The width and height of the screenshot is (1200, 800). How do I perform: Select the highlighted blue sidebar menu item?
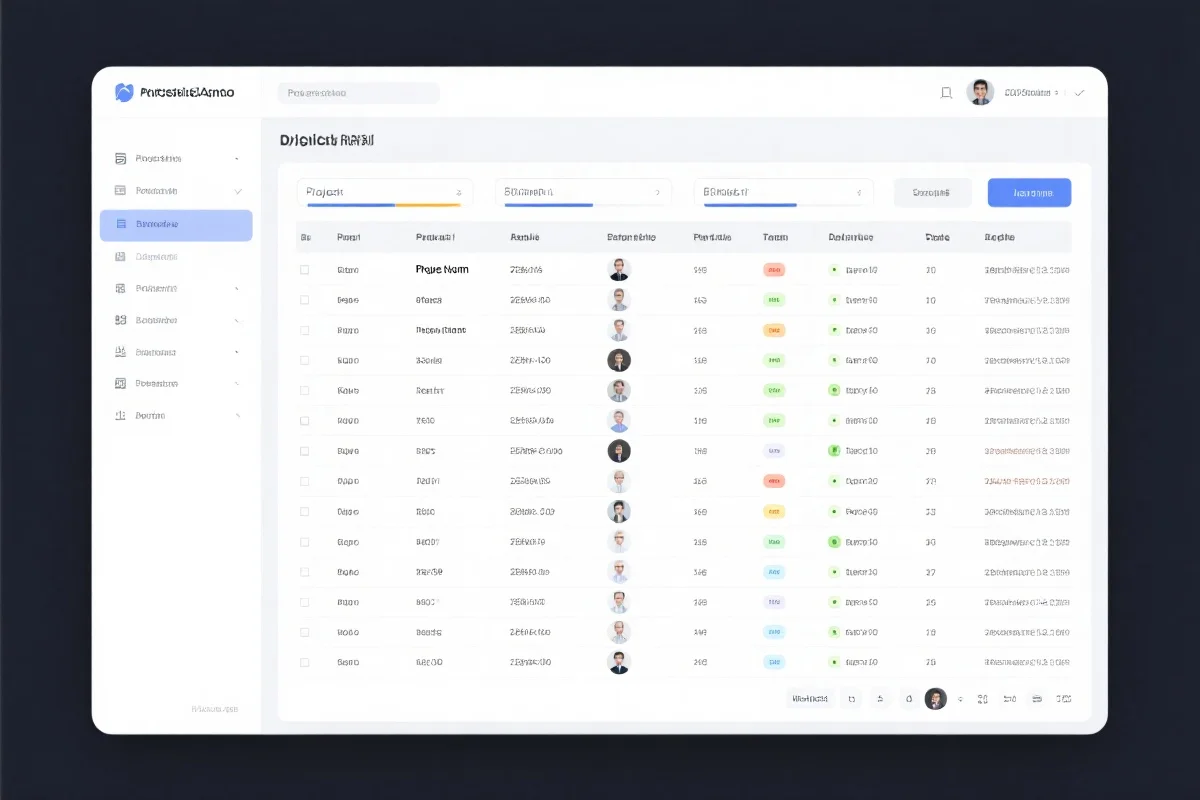tap(176, 225)
